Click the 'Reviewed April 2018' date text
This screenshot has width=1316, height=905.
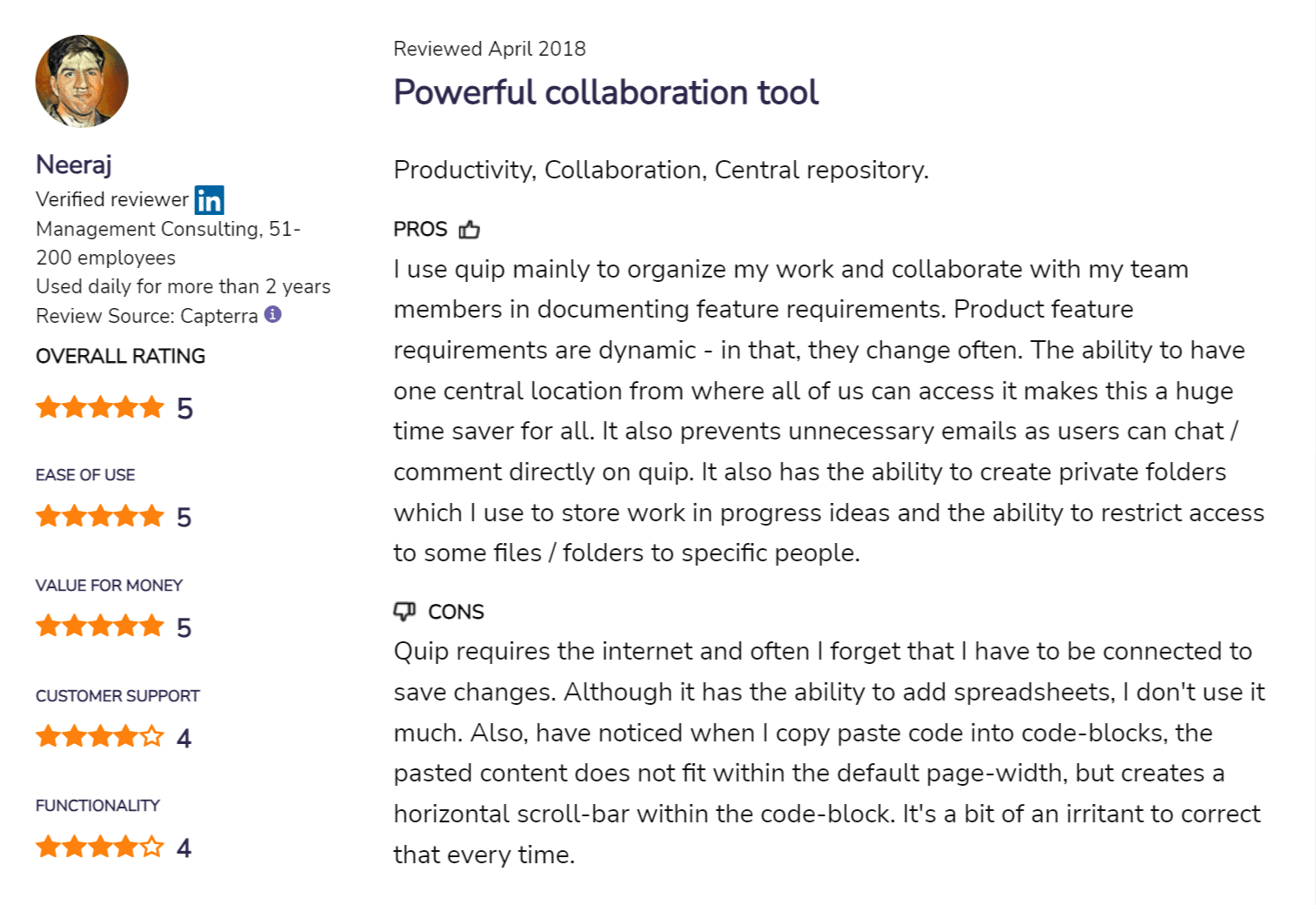(x=490, y=49)
